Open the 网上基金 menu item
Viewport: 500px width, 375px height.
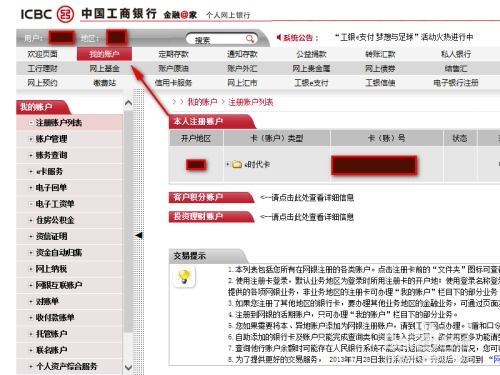(104, 69)
